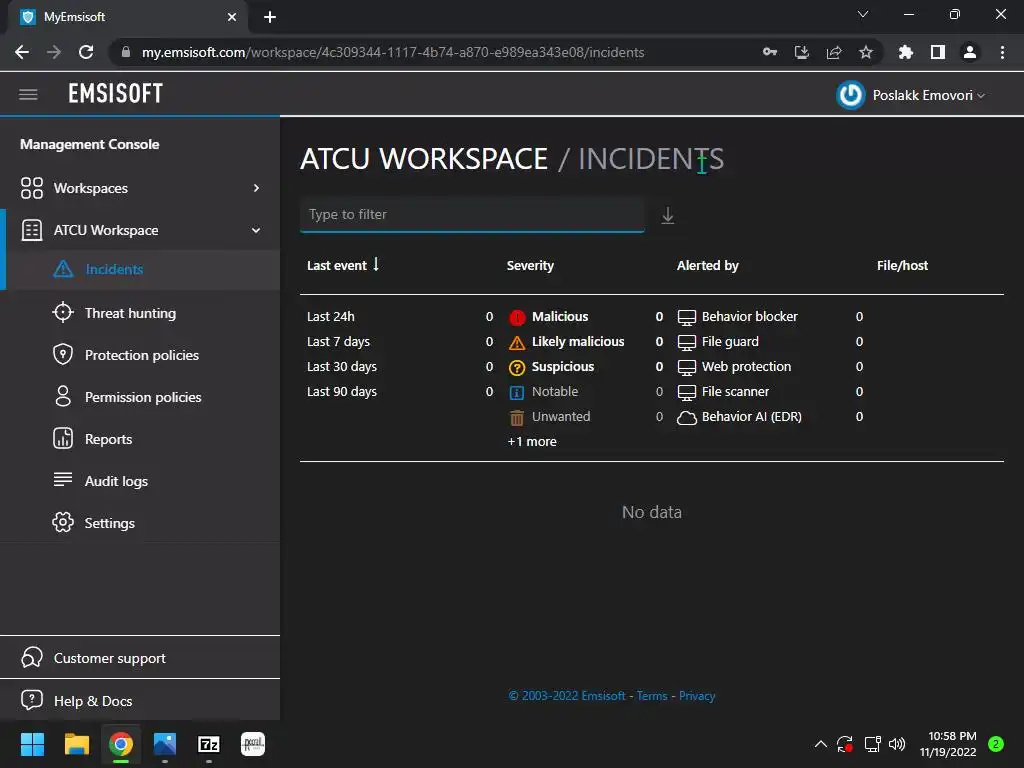Open a new Chrome tab
Viewport: 1024px width, 768px height.
coord(270,17)
